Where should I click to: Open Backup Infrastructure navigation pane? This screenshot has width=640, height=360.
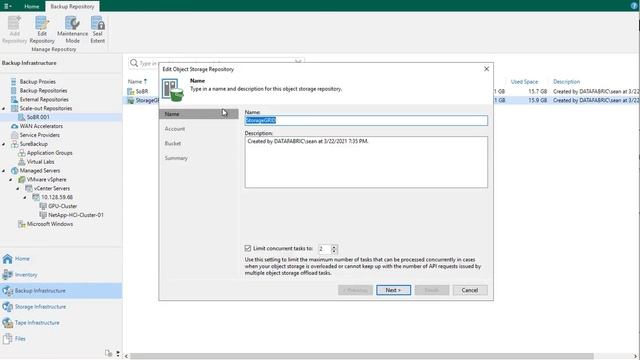61,291
